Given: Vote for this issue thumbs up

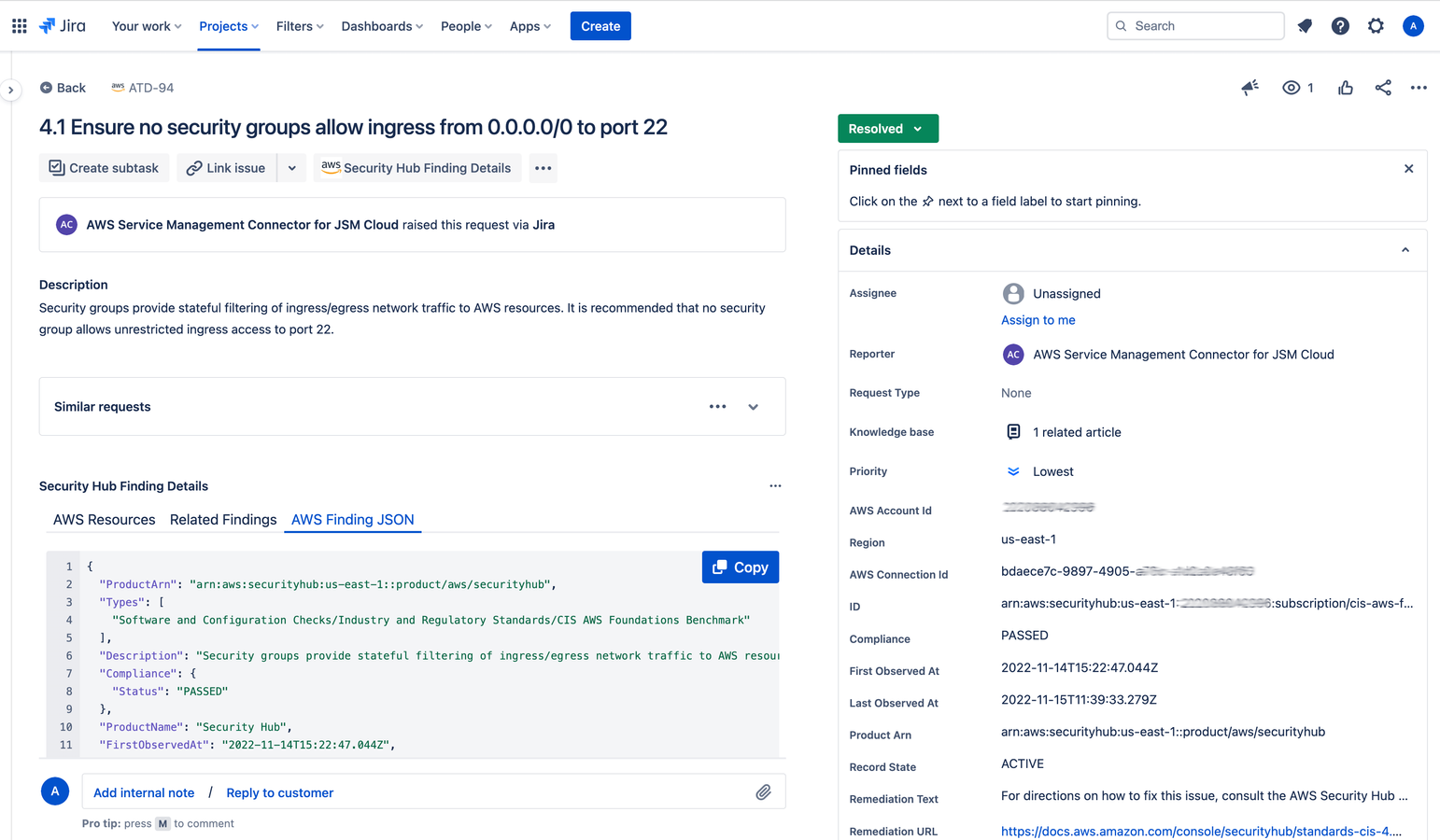Looking at the screenshot, I should click(1346, 88).
